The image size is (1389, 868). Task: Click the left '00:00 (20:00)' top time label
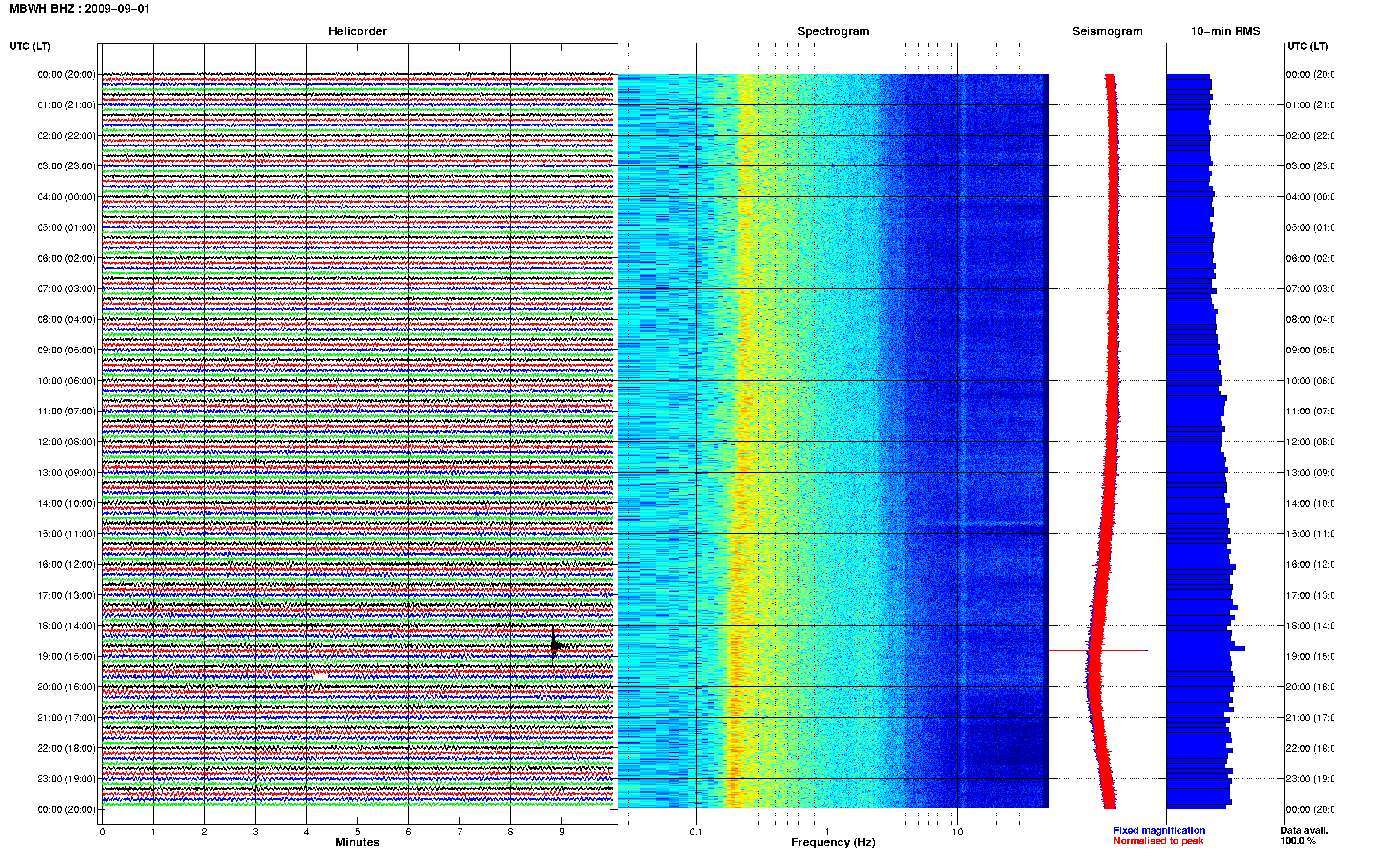coord(66,74)
